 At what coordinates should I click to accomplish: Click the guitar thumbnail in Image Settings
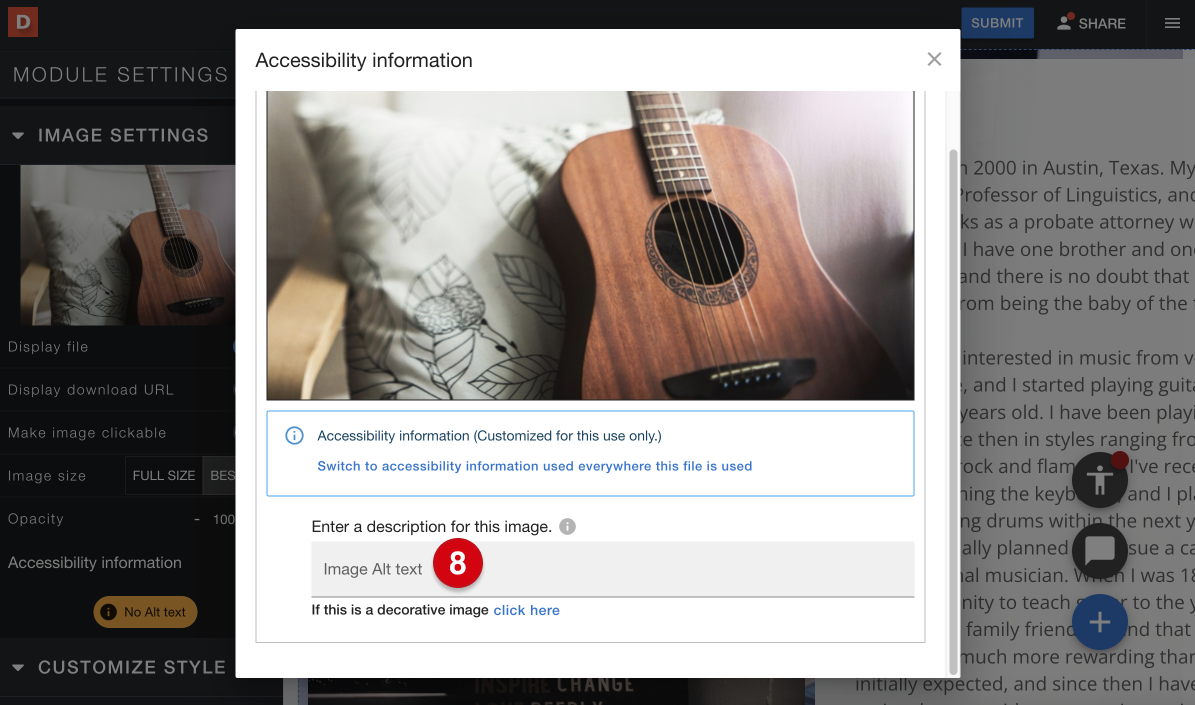[x=127, y=245]
